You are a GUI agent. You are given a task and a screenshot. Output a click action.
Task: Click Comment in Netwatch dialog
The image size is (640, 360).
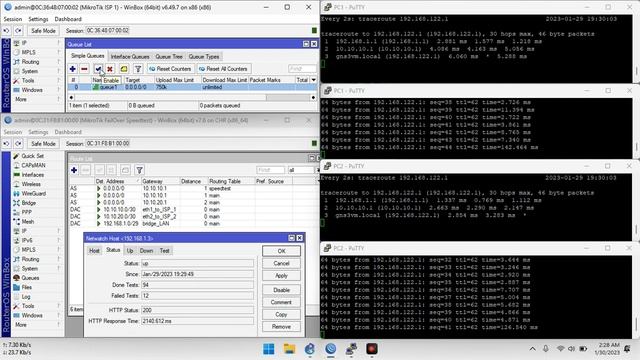click(281, 302)
